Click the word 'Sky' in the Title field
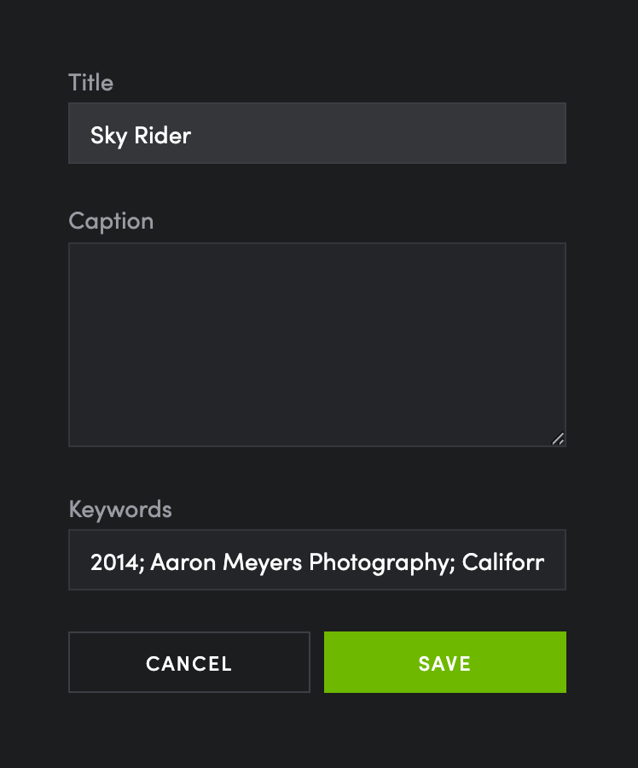This screenshot has height=768, width=638. (108, 136)
